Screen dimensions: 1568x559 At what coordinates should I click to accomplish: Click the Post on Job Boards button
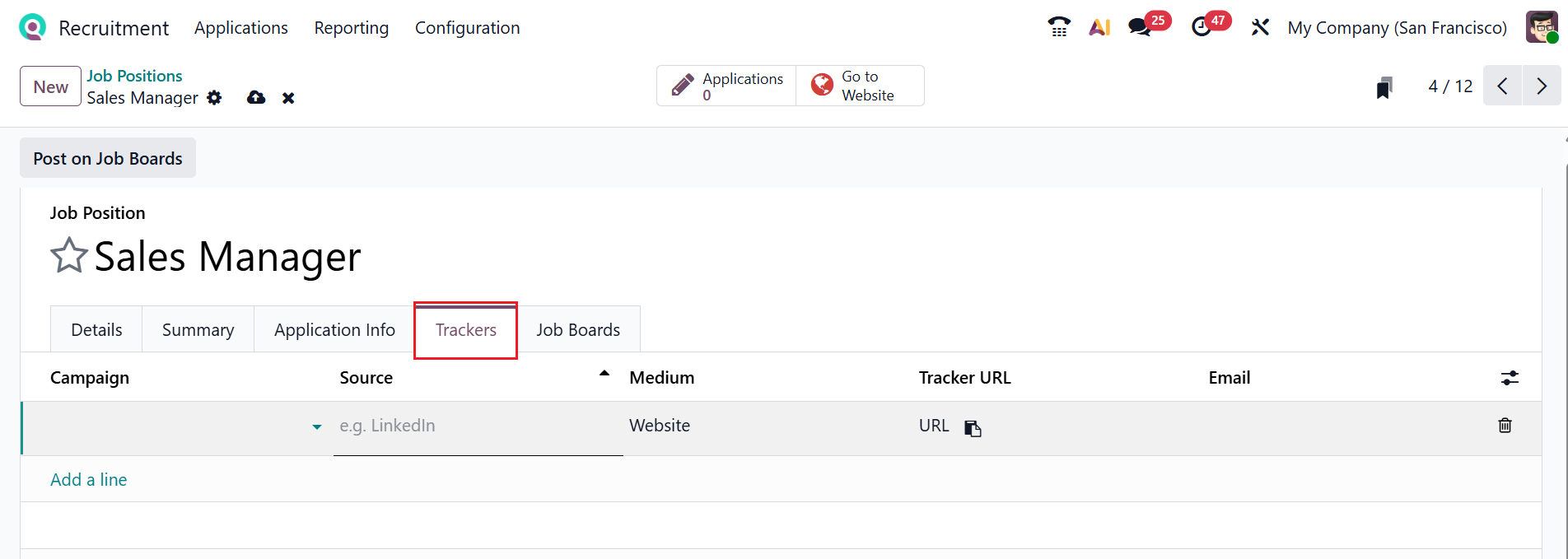pos(108,158)
